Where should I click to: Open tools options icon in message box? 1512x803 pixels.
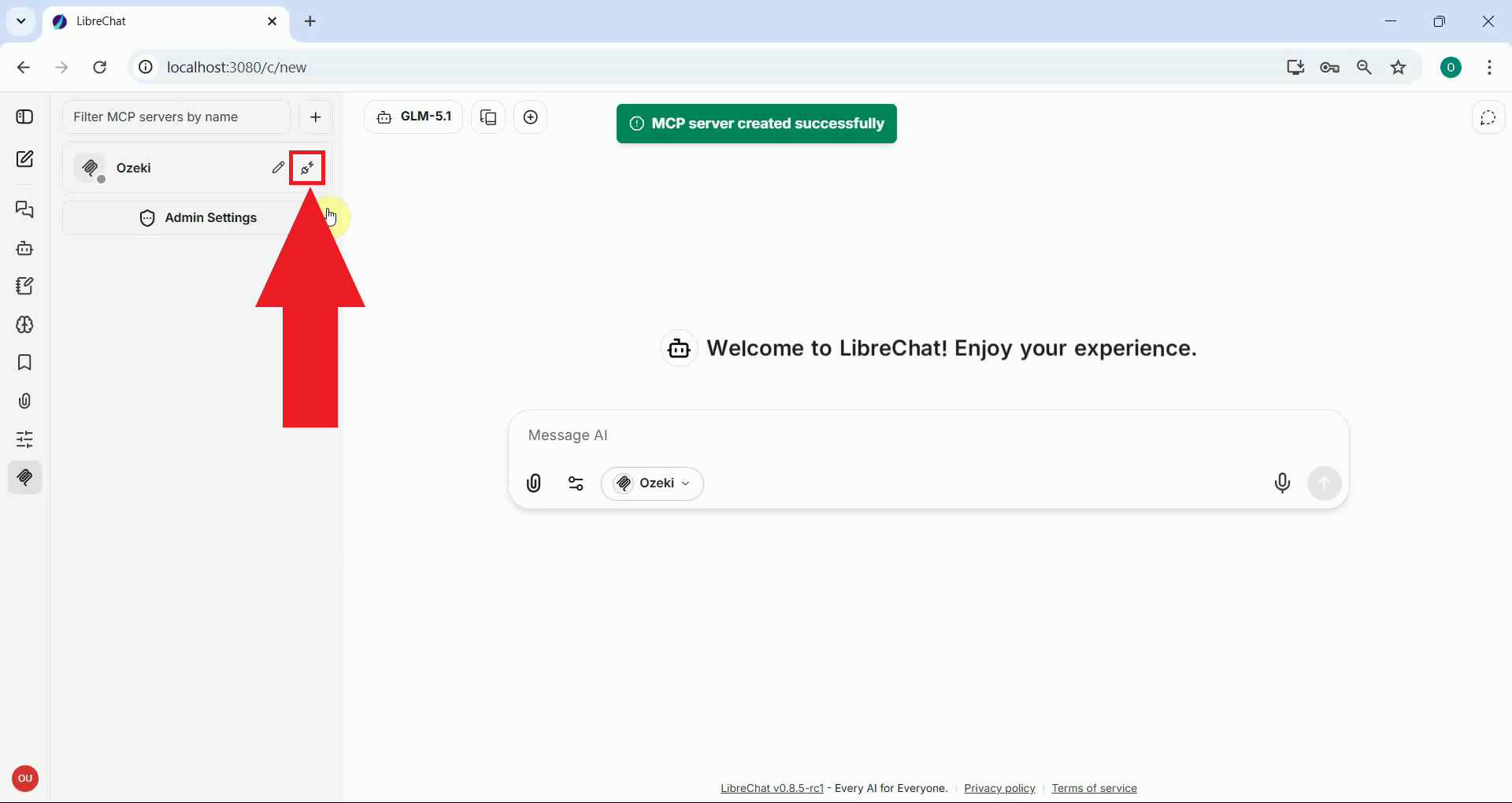click(576, 483)
